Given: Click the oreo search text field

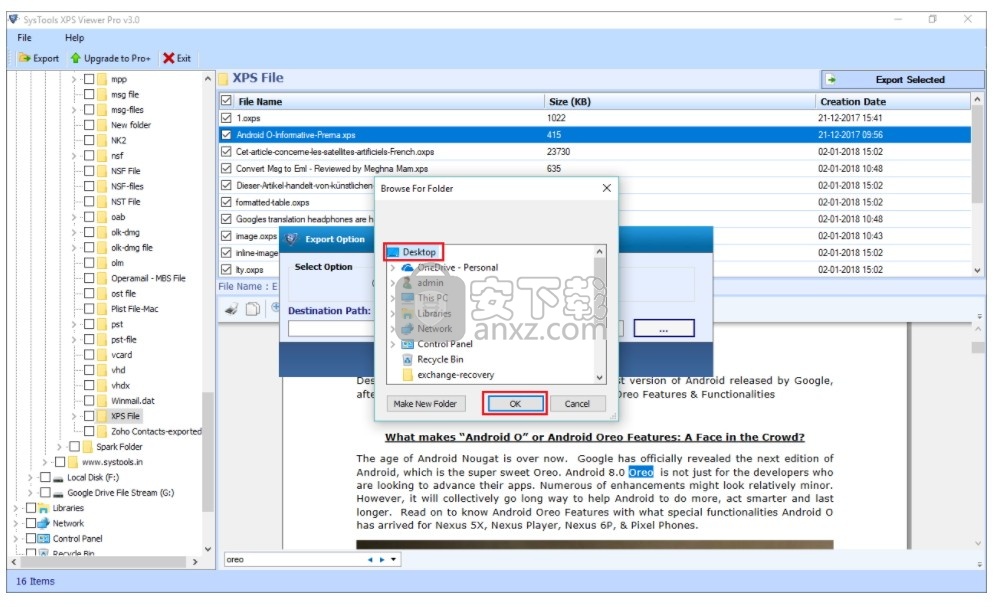Looking at the screenshot, I should click(x=294, y=560).
